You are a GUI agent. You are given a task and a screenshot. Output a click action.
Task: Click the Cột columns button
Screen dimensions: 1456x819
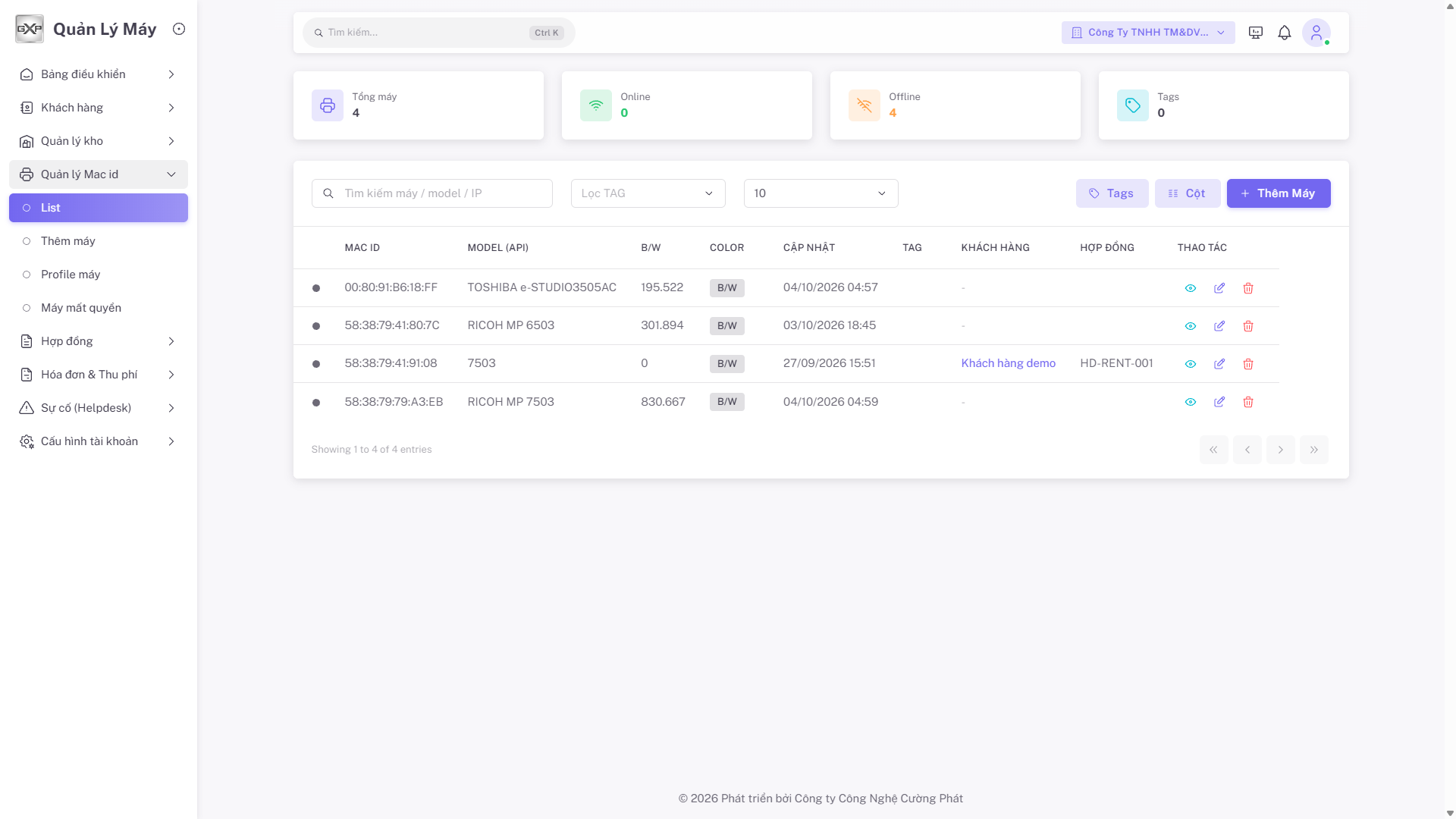1188,193
